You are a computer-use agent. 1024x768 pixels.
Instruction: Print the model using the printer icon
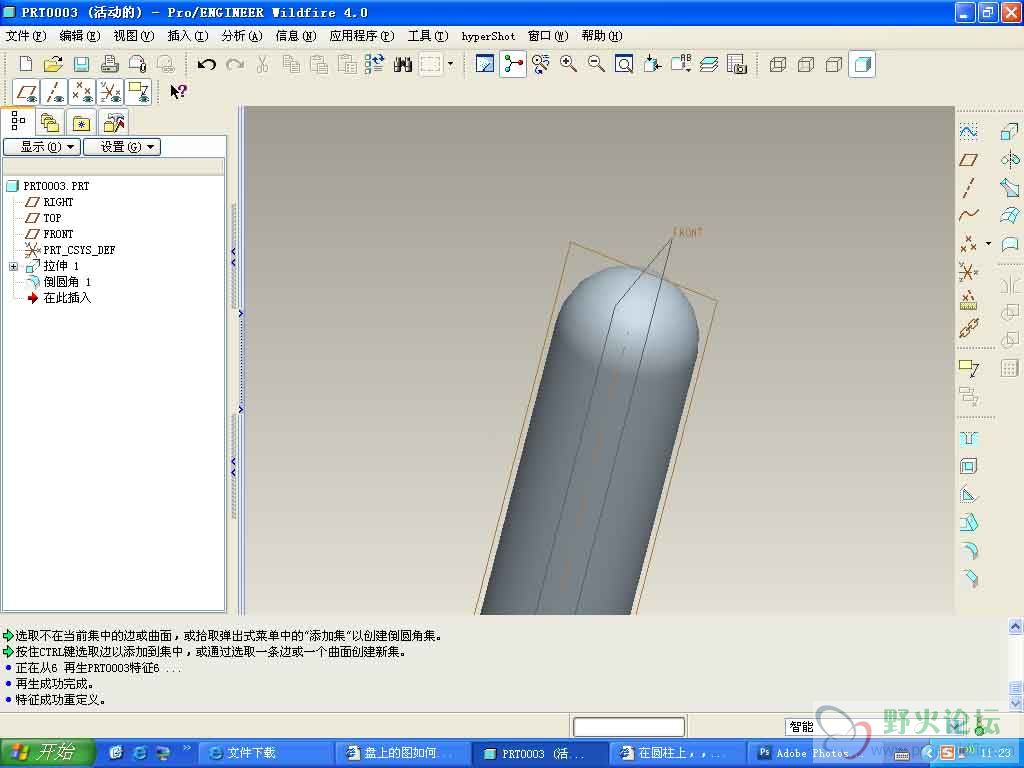(x=109, y=64)
